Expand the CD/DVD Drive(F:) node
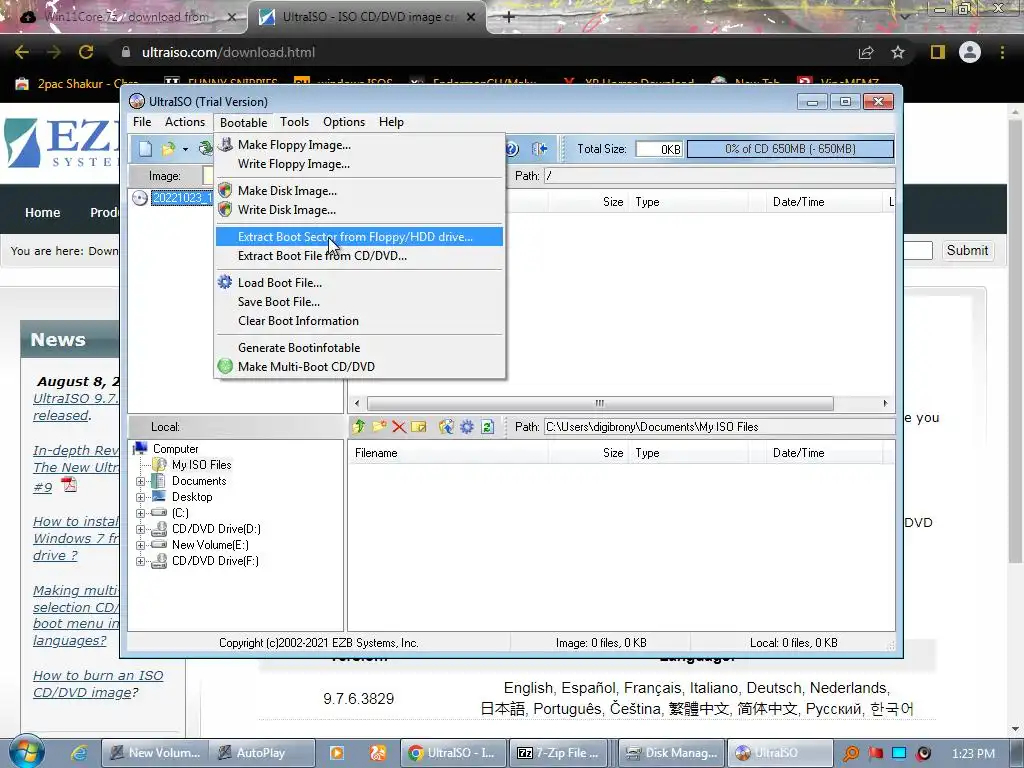This screenshot has width=1024, height=768. click(x=140, y=561)
